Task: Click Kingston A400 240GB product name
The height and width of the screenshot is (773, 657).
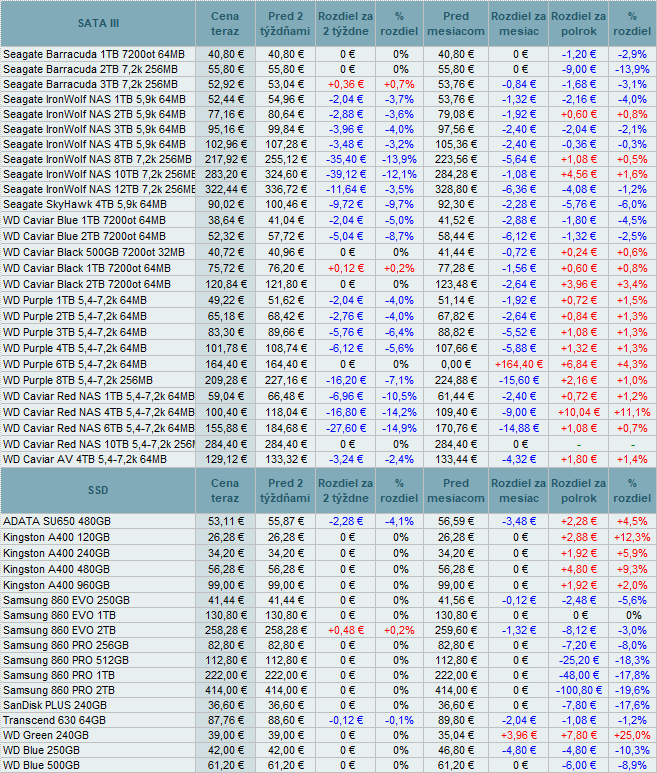Action: coord(56,554)
